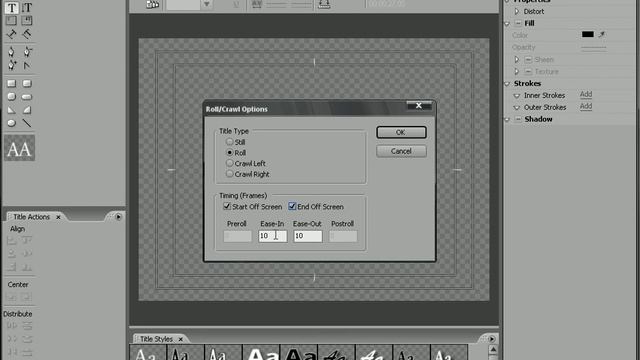This screenshot has width=640, height=360.
Task: Pick fill color with the eyedropper
Action: 602,35
